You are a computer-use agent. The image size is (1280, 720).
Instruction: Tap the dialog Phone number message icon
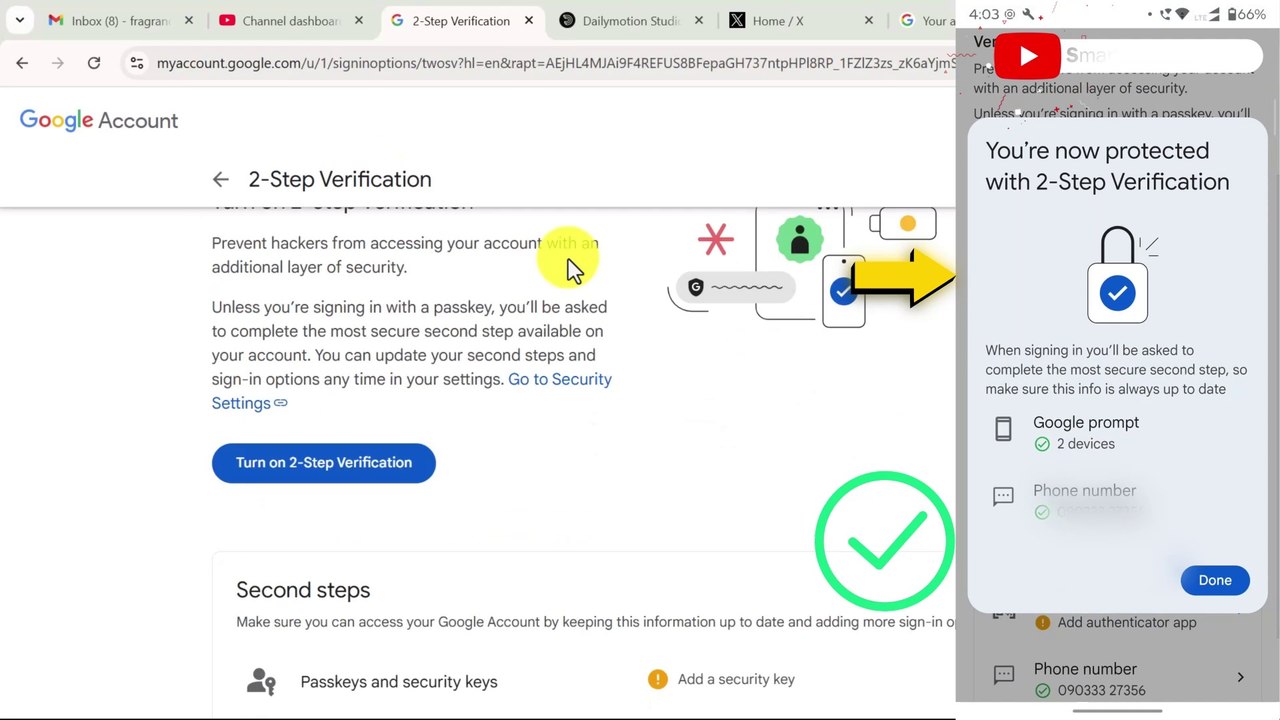(x=1003, y=496)
